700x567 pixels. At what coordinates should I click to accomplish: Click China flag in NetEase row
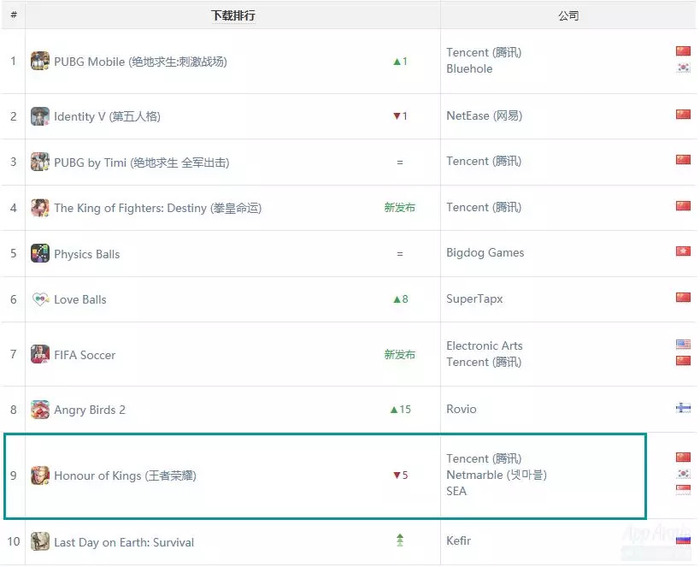(x=683, y=114)
